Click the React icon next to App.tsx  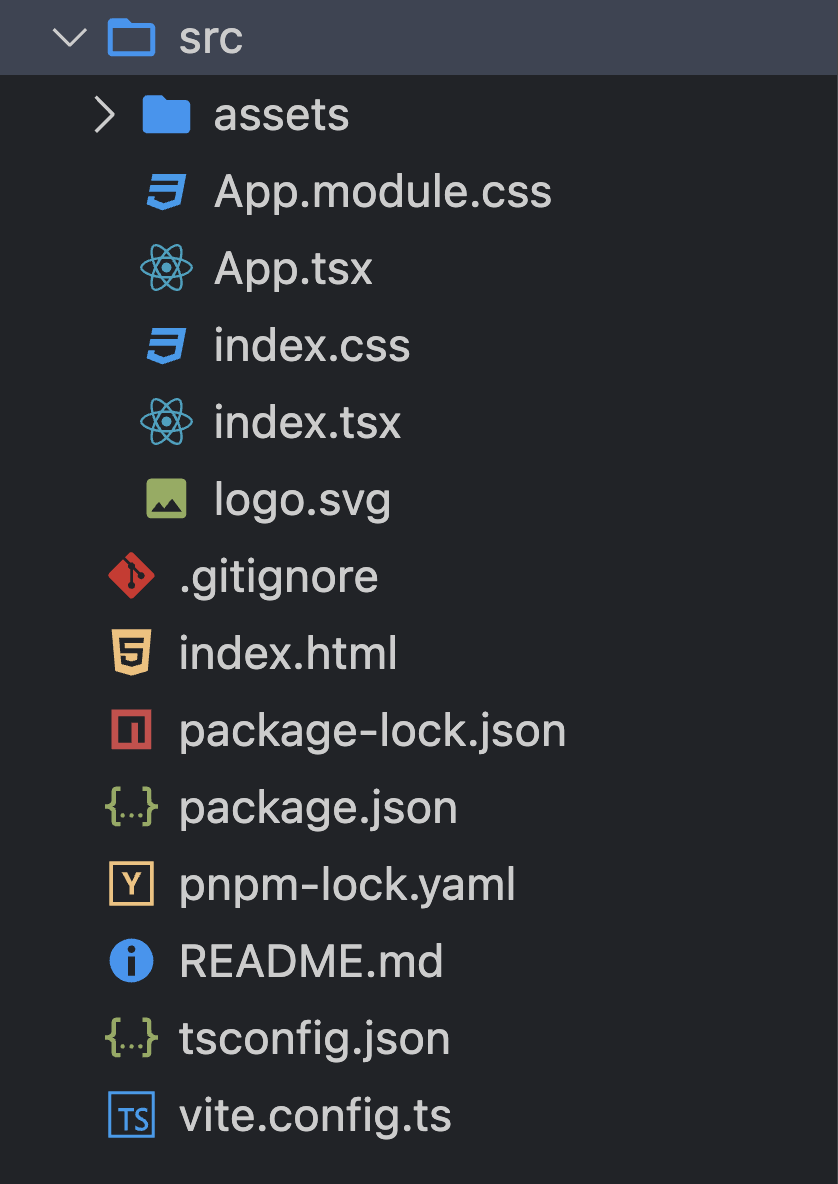[166, 269]
